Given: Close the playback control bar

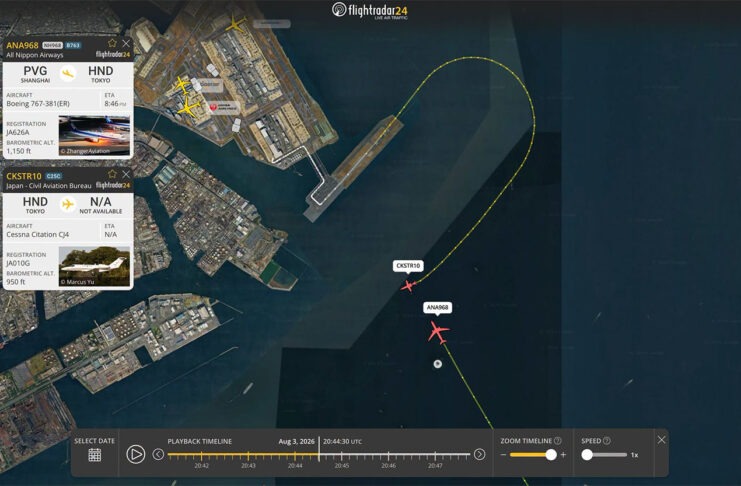Looking at the screenshot, I should click(x=662, y=440).
